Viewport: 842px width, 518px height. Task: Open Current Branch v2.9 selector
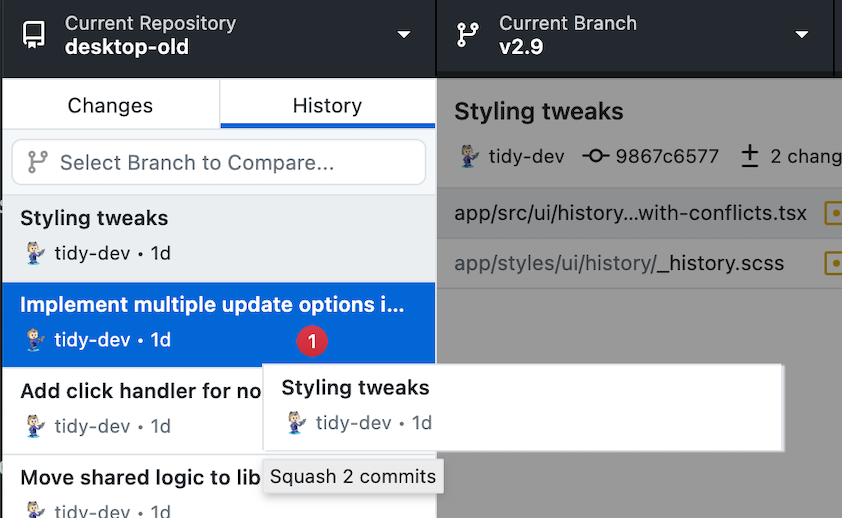click(634, 35)
